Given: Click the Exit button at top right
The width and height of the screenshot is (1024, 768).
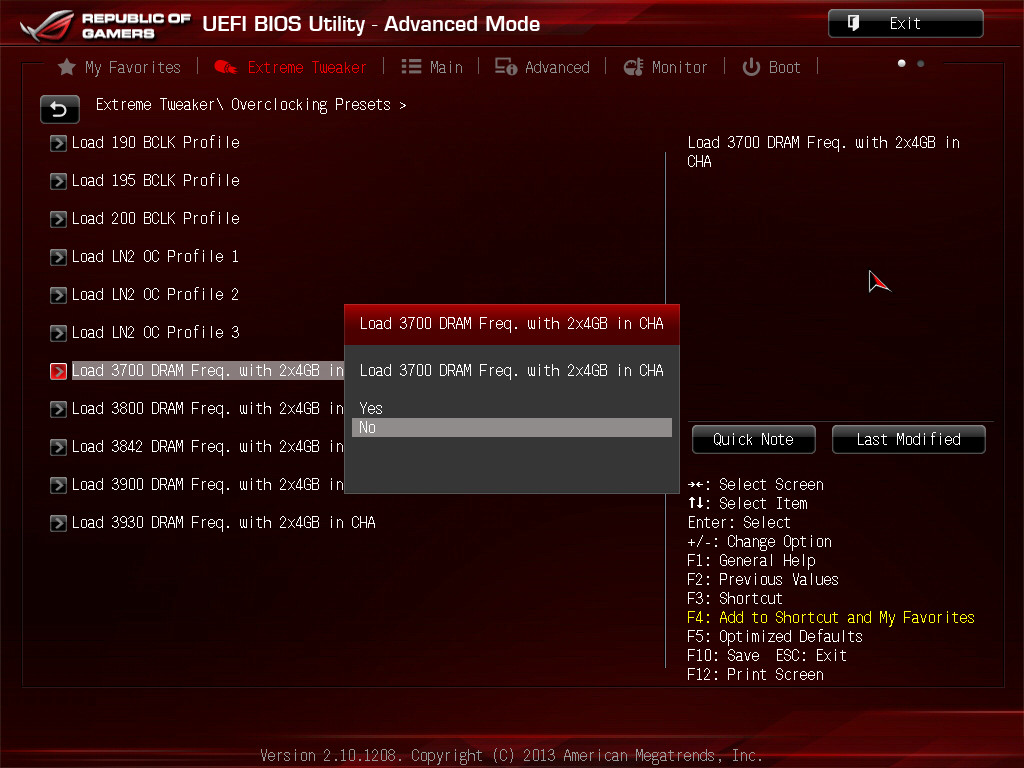Looking at the screenshot, I should (x=905, y=24).
